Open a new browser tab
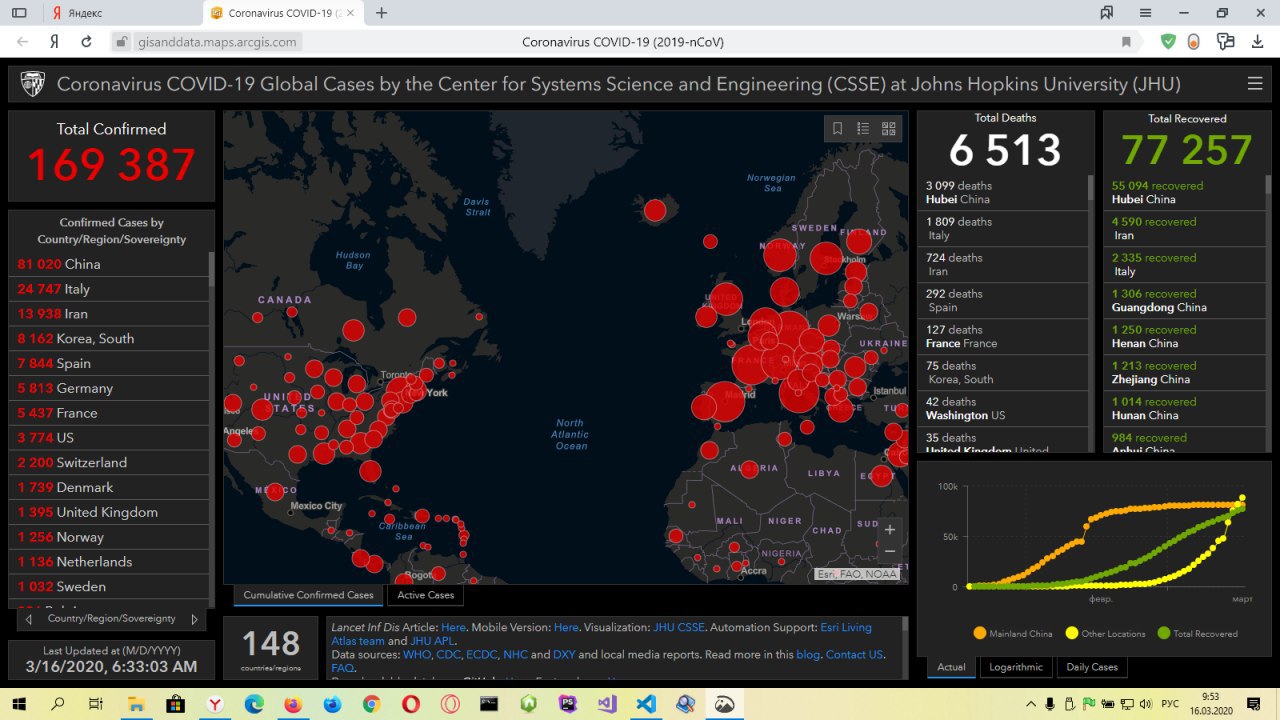 coord(382,13)
